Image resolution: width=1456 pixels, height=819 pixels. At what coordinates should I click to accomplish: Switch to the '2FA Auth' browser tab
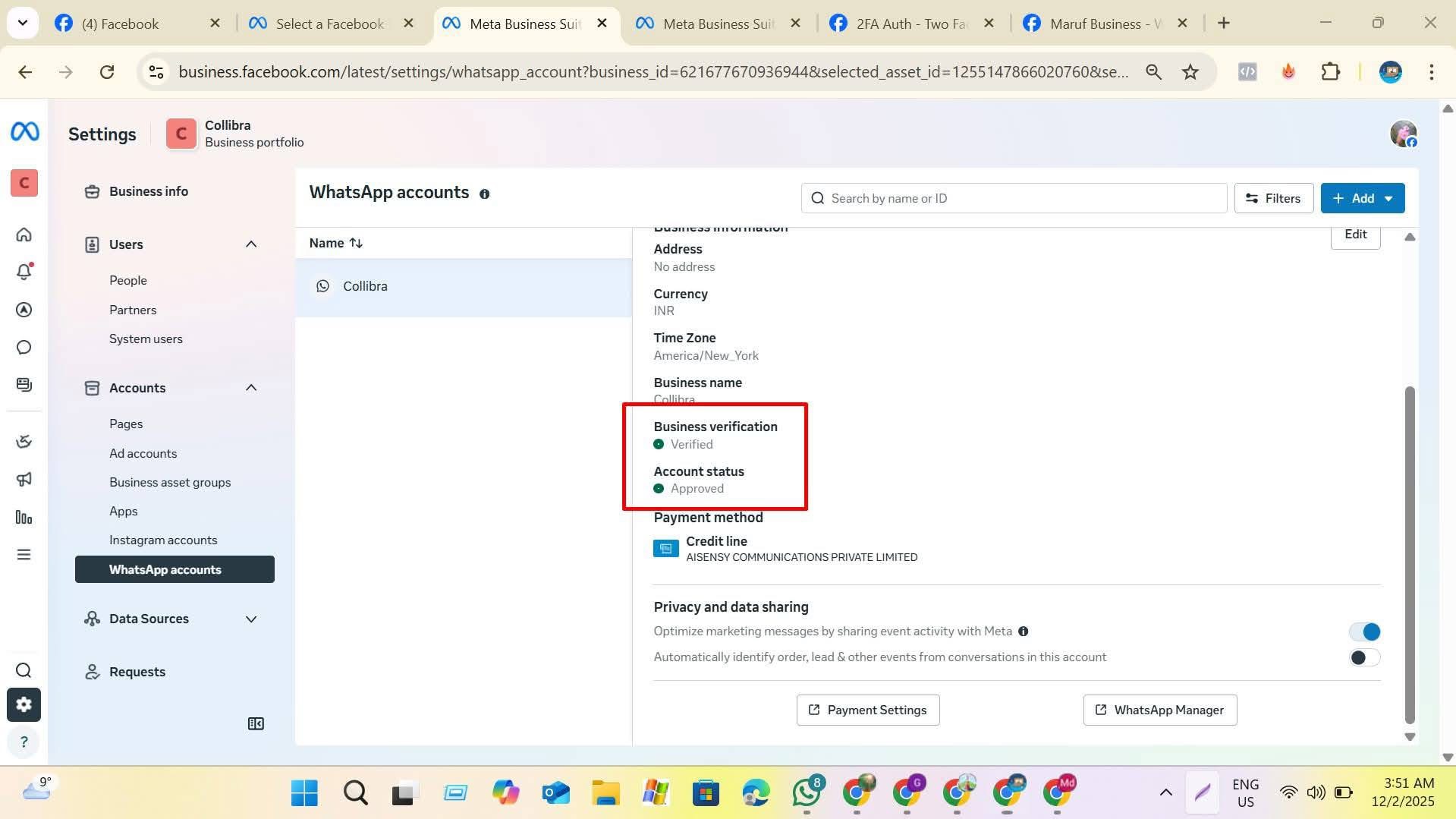(x=914, y=24)
